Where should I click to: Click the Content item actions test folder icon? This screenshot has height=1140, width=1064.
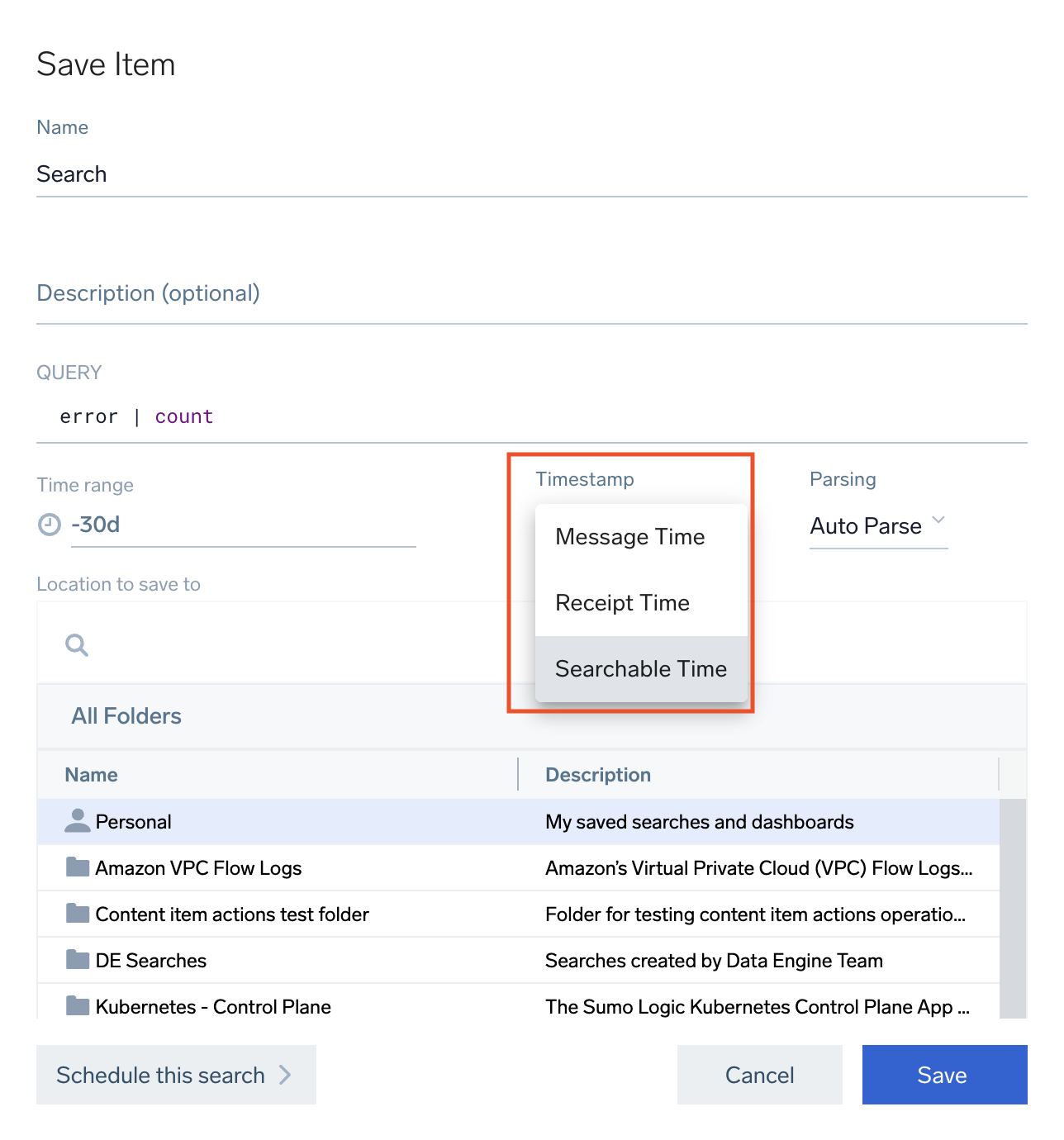tap(78, 914)
